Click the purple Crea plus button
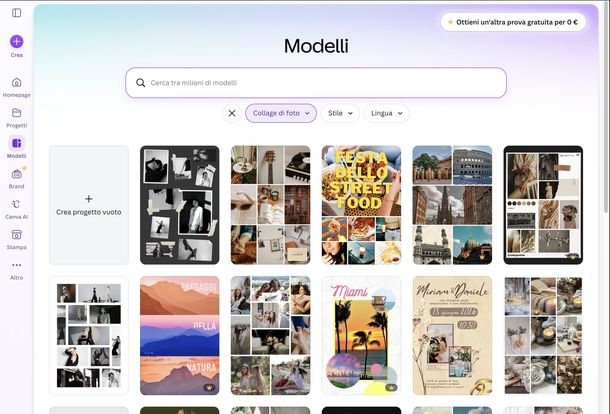 coord(16,42)
